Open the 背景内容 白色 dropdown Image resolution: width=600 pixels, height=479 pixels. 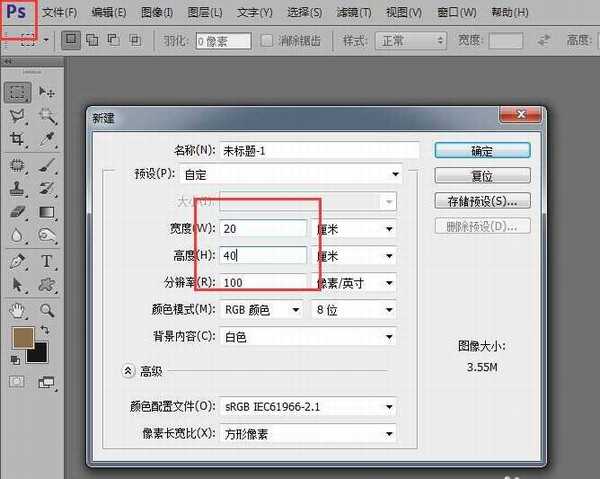pyautogui.click(x=308, y=337)
